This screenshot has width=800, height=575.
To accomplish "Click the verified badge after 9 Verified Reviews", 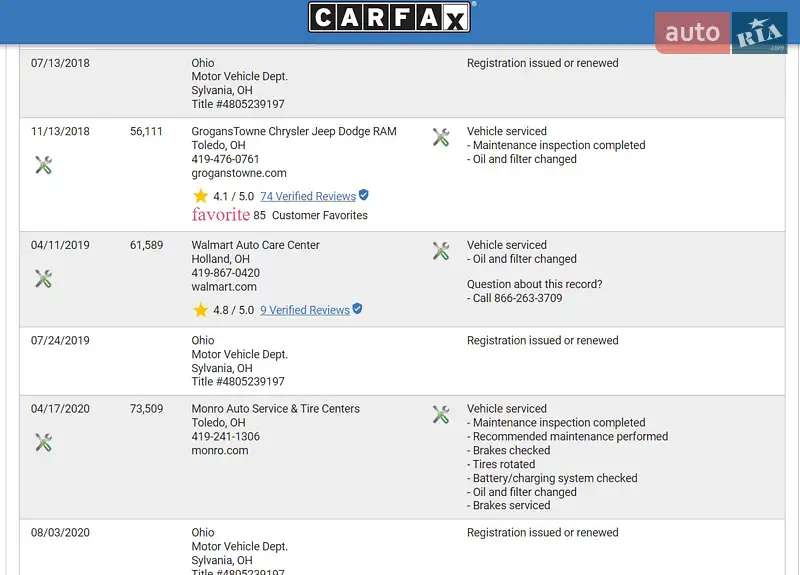I will [x=358, y=309].
